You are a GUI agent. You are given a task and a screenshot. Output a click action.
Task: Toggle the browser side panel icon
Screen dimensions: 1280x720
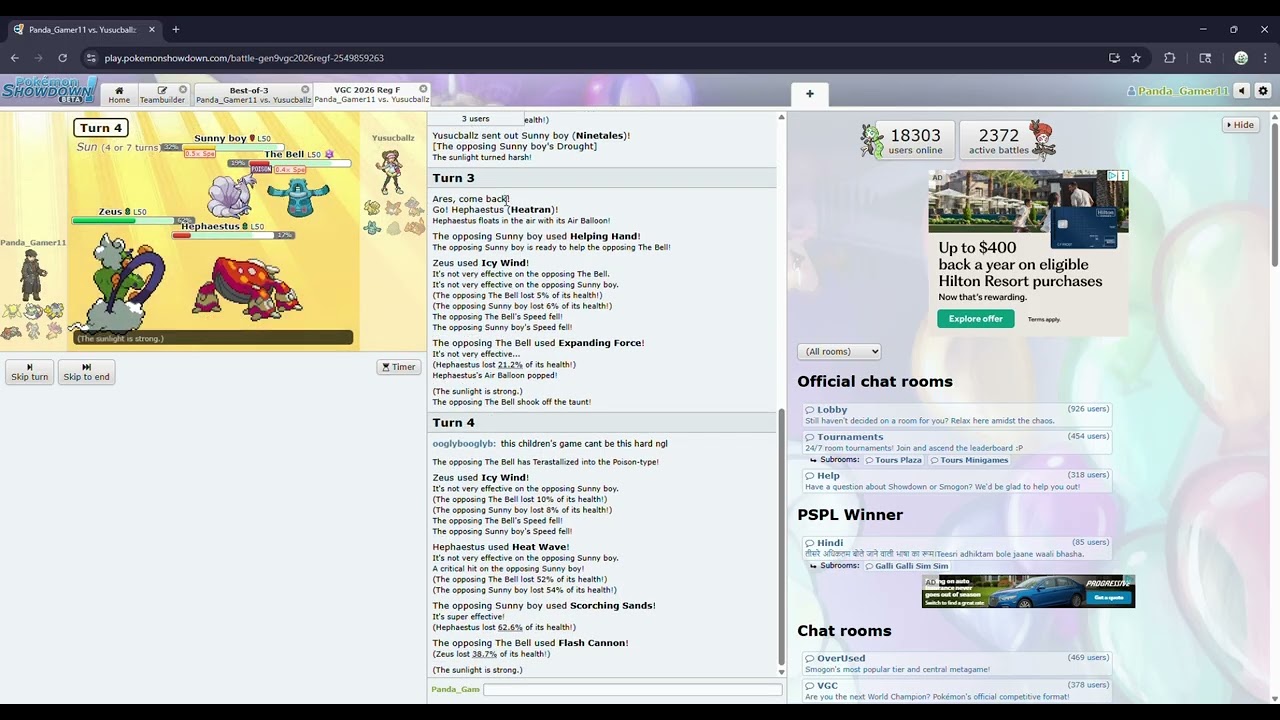[x=1205, y=58]
